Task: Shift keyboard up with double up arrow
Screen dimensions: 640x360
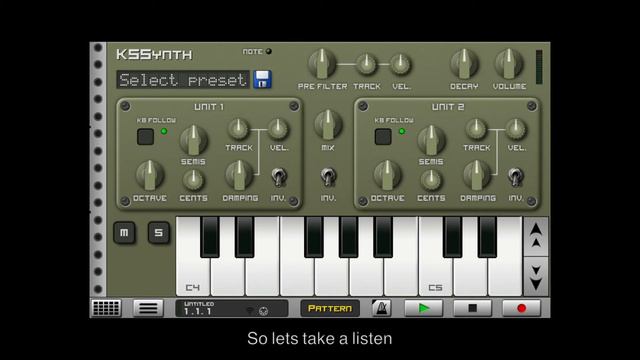Action: click(x=536, y=236)
